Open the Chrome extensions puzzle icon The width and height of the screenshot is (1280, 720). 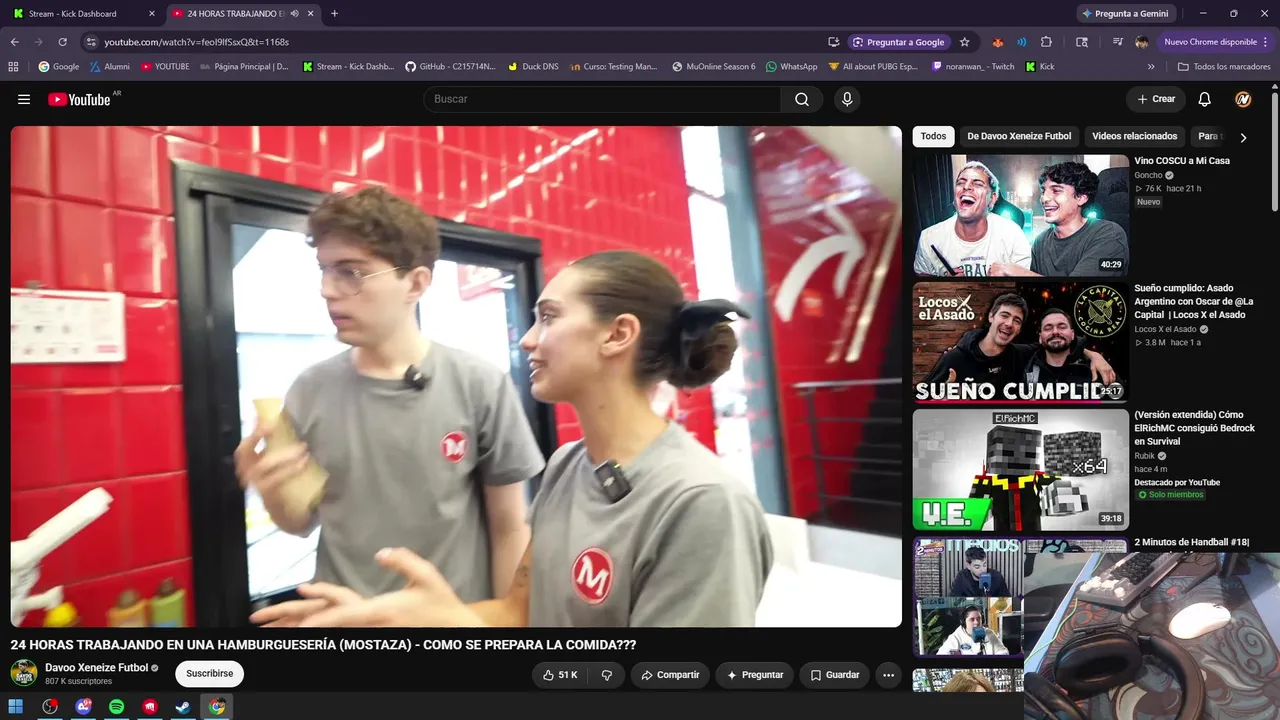point(1046,42)
